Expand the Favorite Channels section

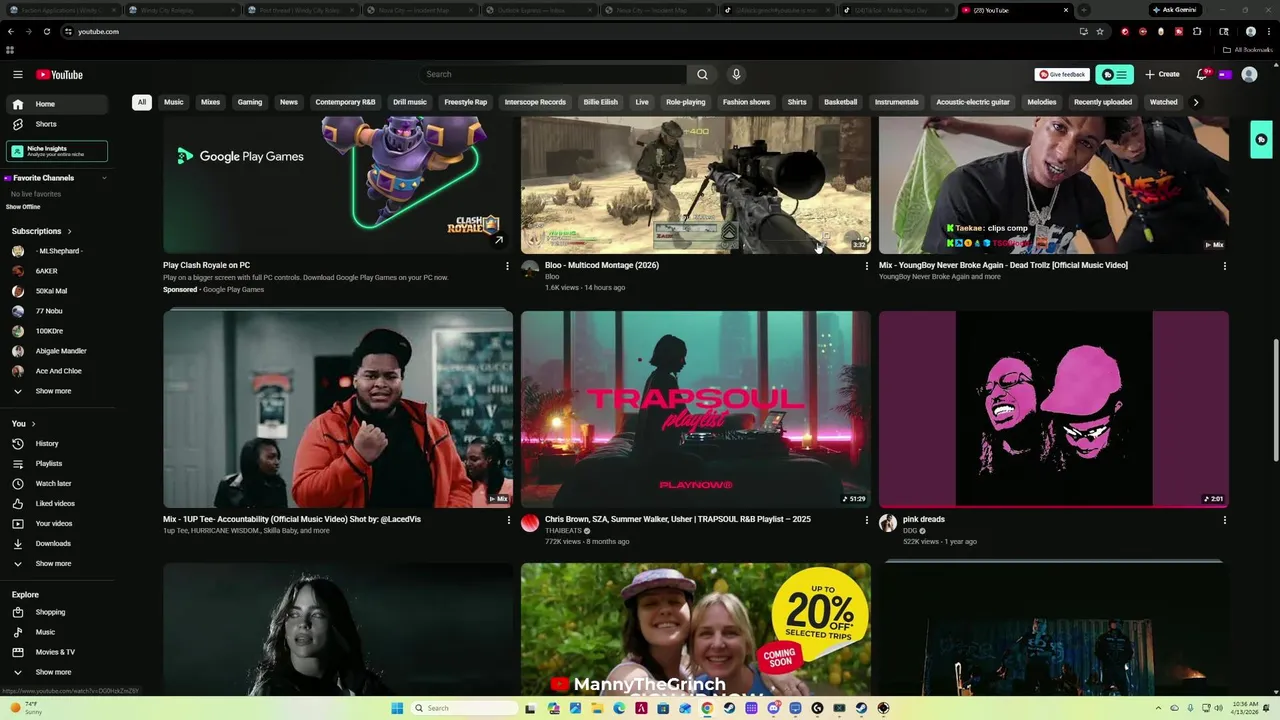(x=104, y=178)
